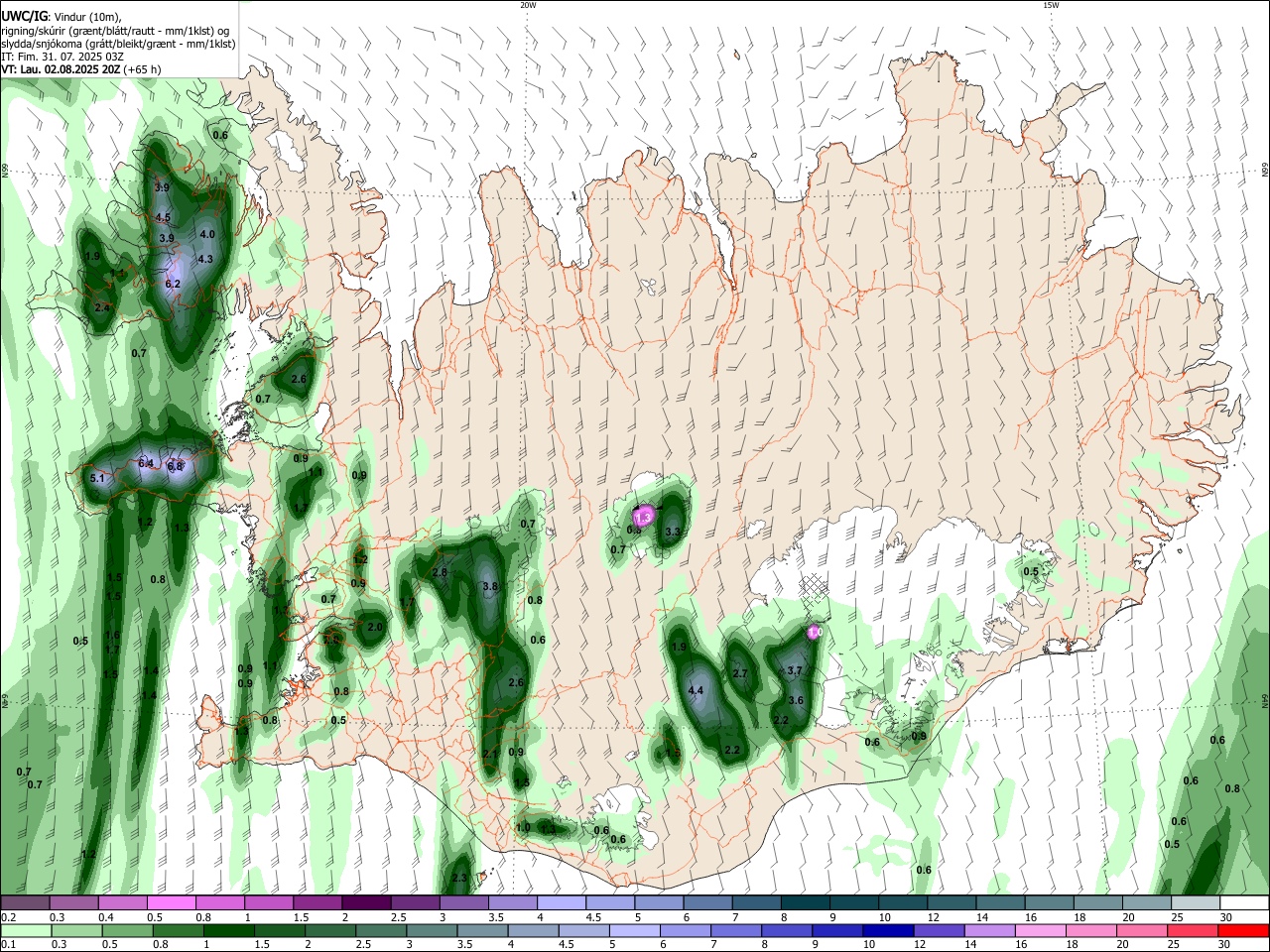Click the pale grey swatch labeled 25 in the top scale
The width and height of the screenshot is (1270, 952).
coord(1195,903)
